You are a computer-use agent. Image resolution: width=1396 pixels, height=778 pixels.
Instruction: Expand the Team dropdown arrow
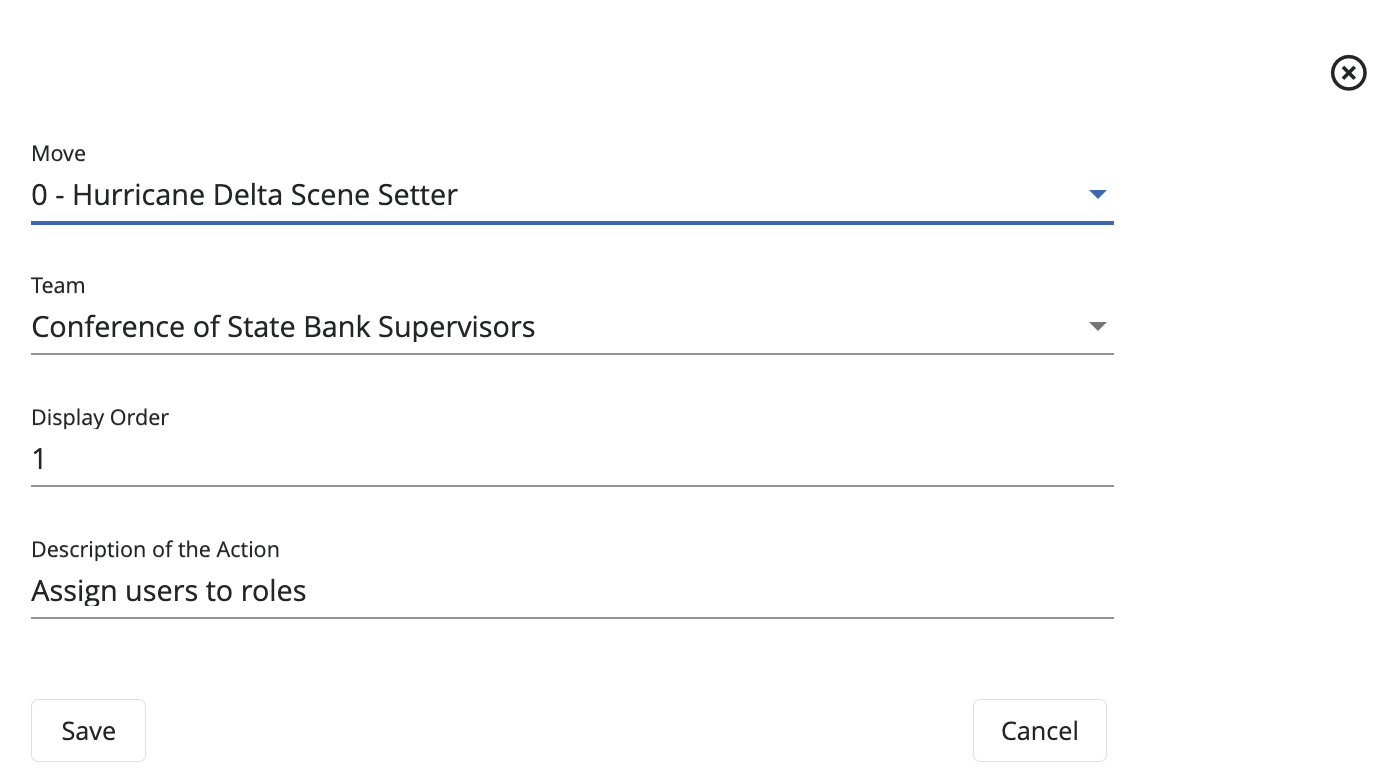point(1097,326)
